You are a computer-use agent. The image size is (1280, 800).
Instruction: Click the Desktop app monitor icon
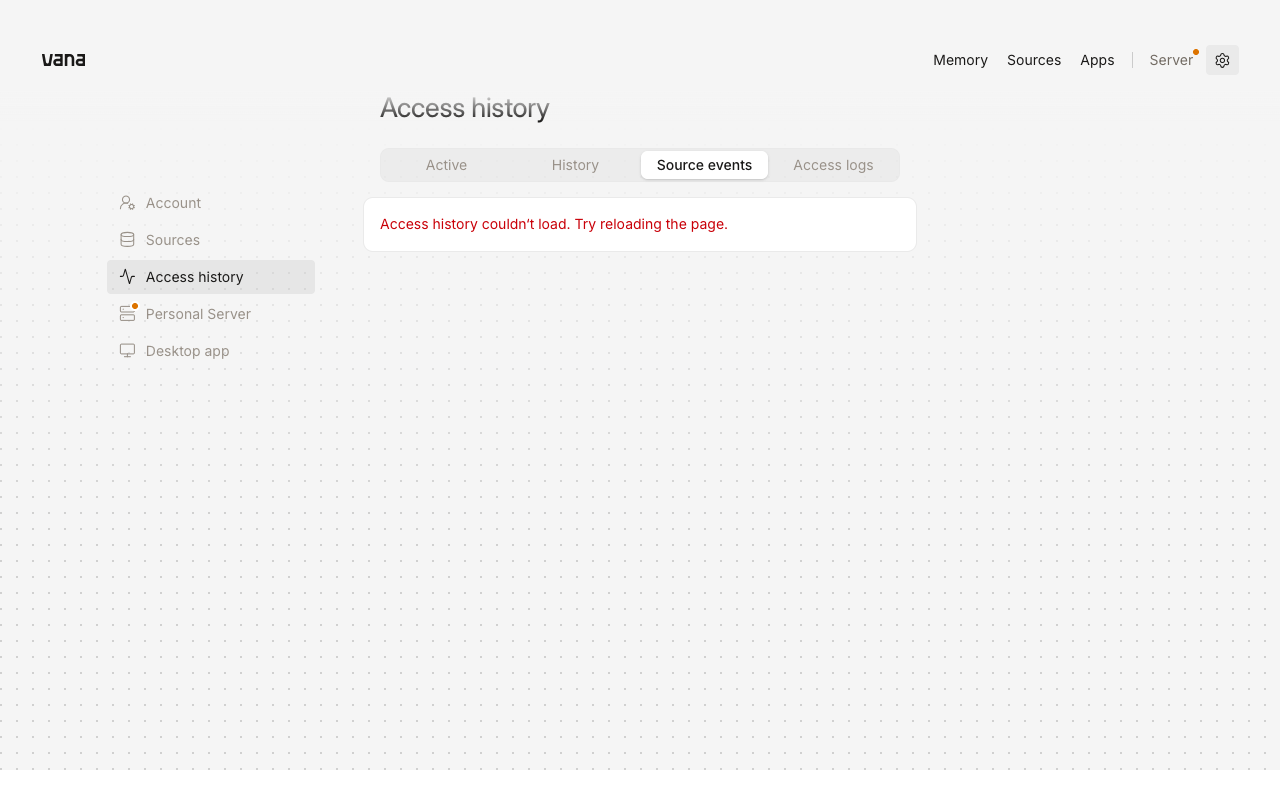(127, 351)
